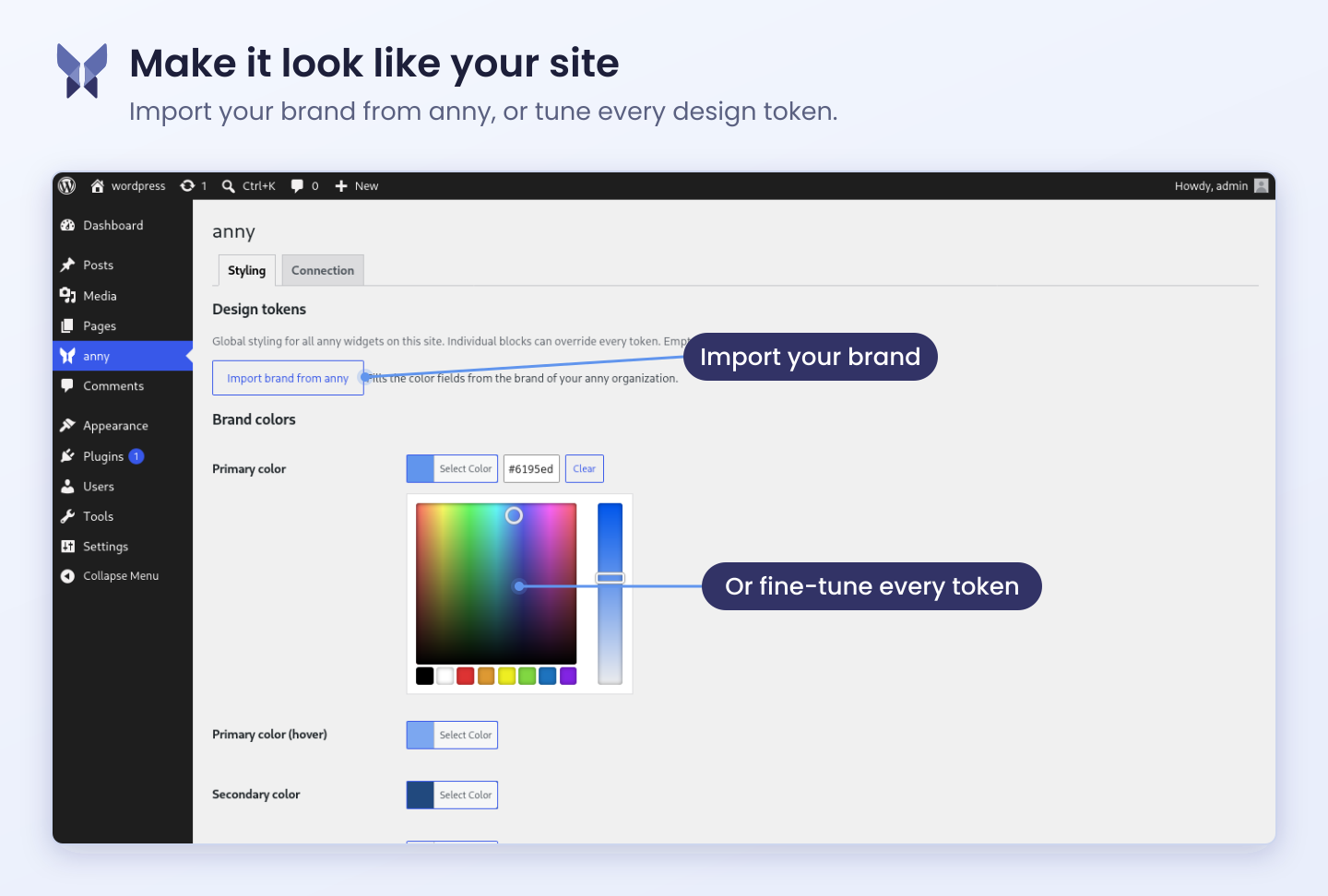This screenshot has width=1328, height=896.
Task: Pick the blue palette swatch
Action: (x=548, y=676)
